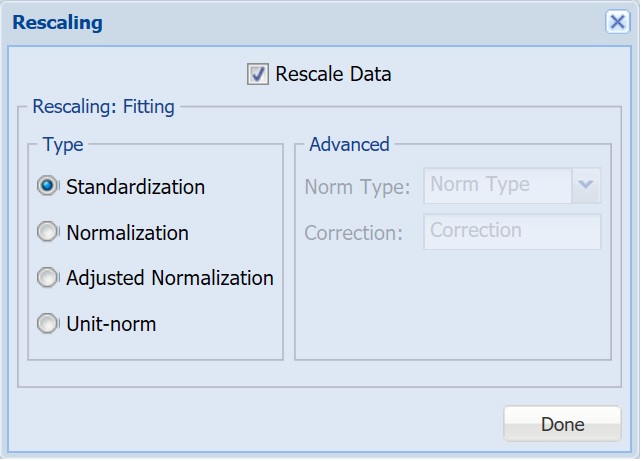Click the "Advanced" group heading

tap(349, 144)
